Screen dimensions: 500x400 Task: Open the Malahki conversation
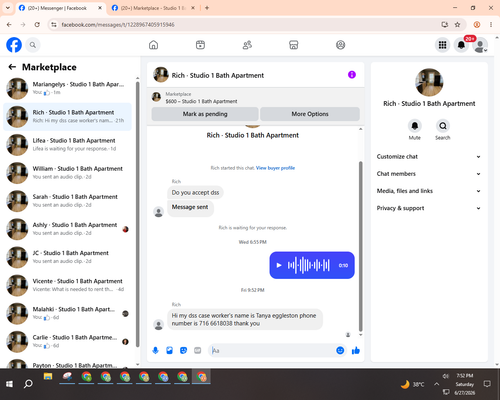click(67, 313)
